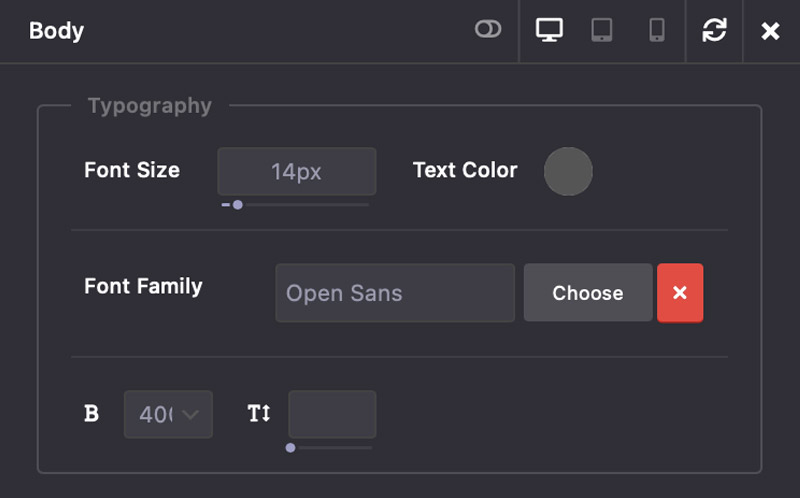This screenshot has height=498, width=800.
Task: Select the mobile phone view icon
Action: tap(657, 30)
